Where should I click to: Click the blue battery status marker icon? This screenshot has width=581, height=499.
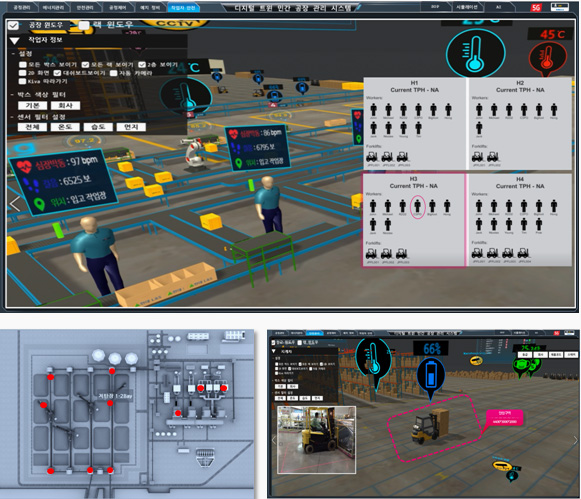(431, 378)
